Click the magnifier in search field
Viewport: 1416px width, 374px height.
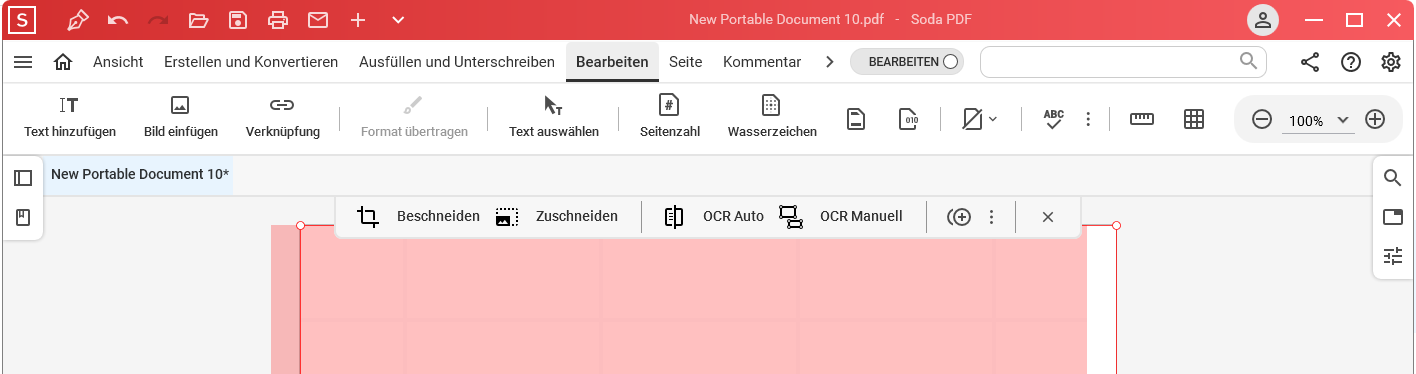(1248, 61)
